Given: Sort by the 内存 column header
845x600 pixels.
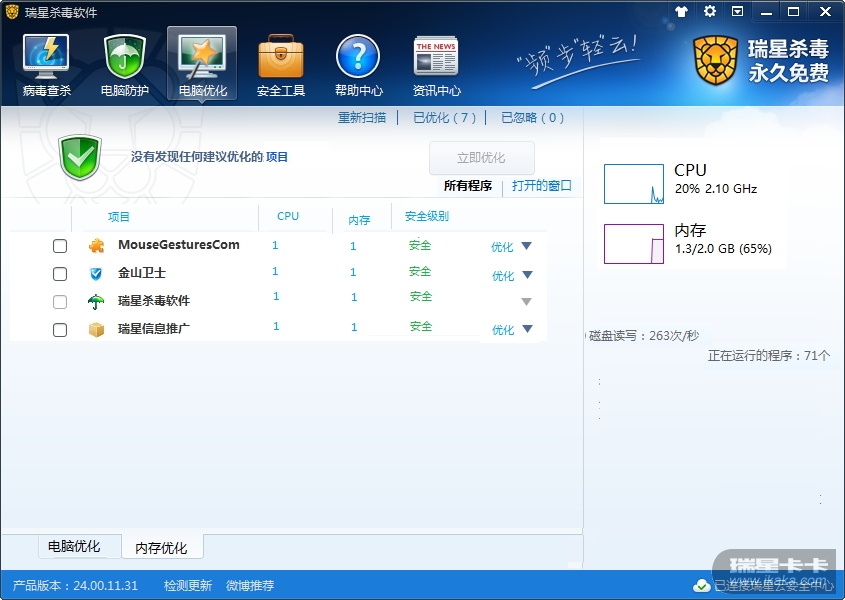Looking at the screenshot, I should tap(359, 220).
